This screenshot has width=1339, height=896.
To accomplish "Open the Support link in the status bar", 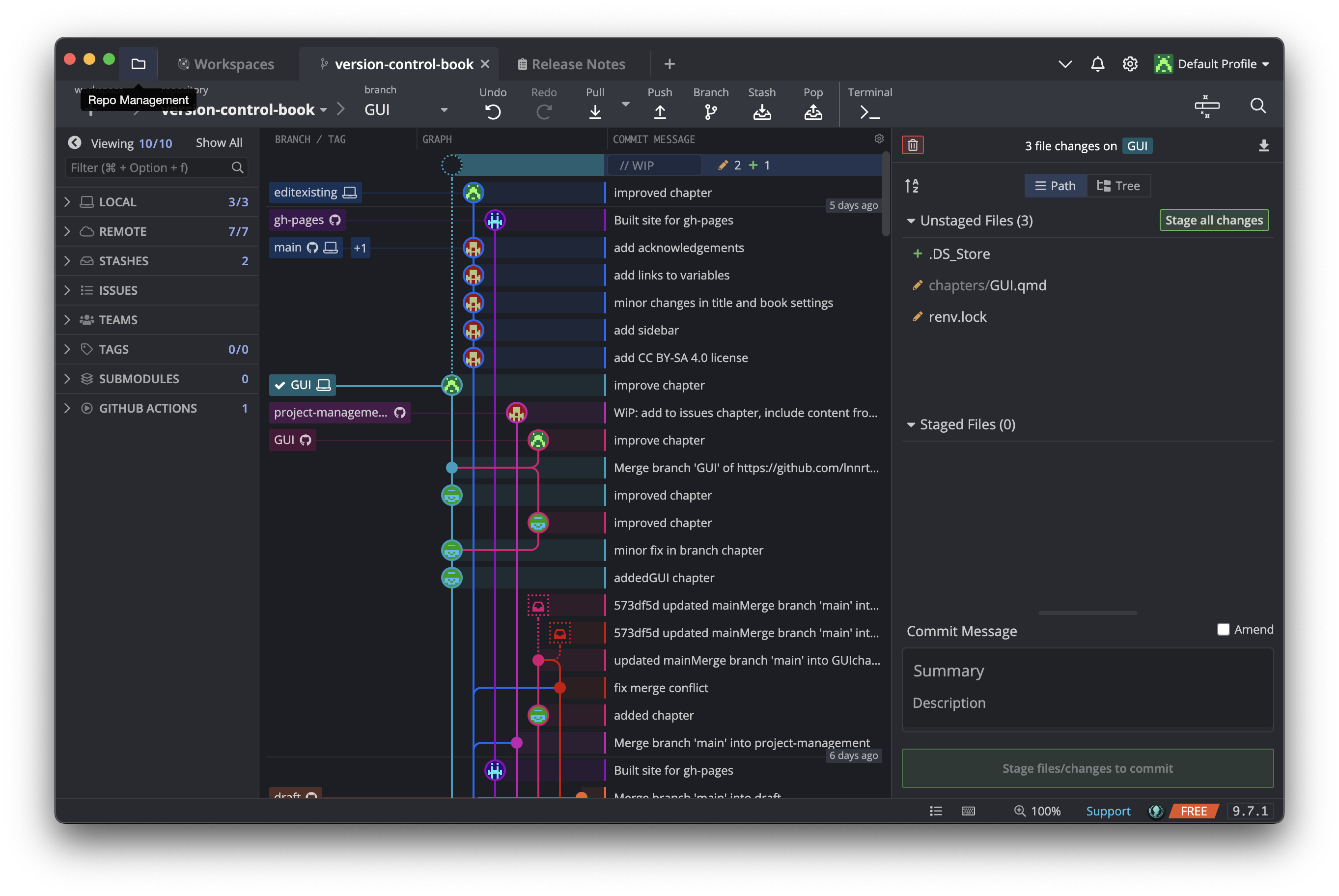I will click(1107, 811).
